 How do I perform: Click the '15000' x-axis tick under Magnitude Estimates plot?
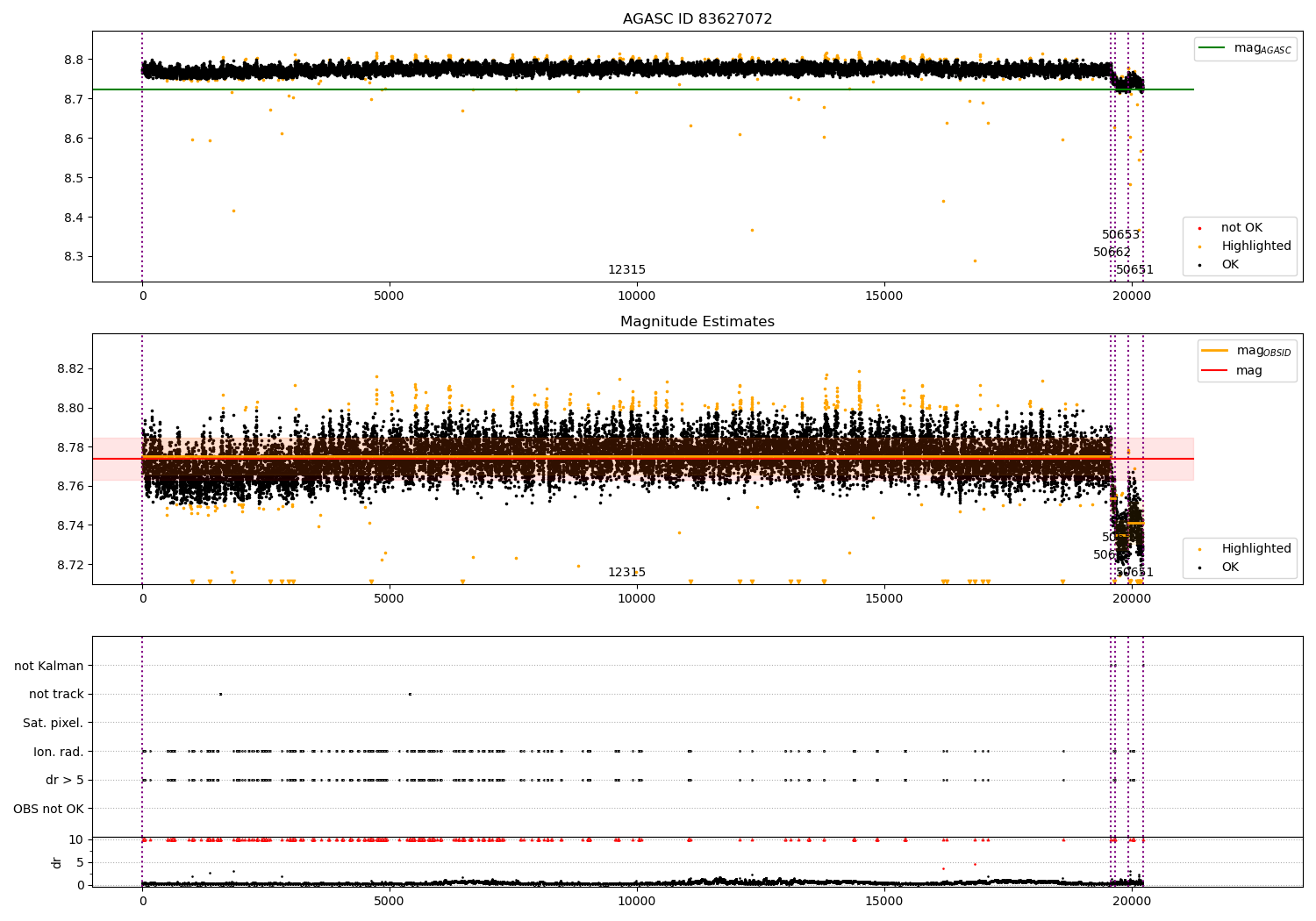pos(884,599)
